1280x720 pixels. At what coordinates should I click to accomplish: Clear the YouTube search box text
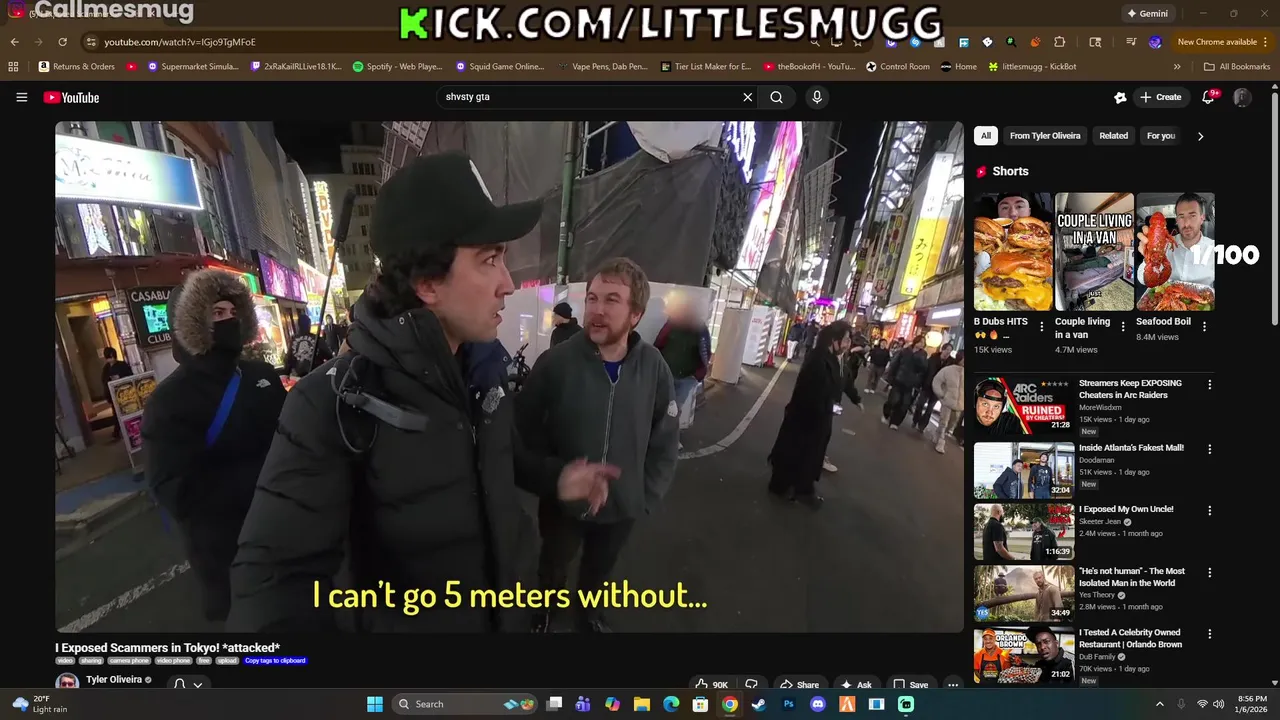point(747,97)
